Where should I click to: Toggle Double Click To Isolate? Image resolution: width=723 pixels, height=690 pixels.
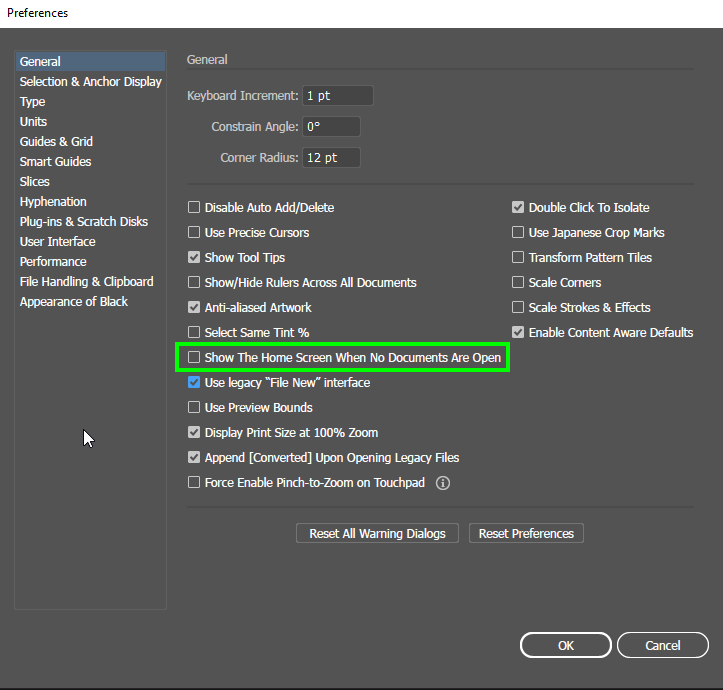point(518,208)
